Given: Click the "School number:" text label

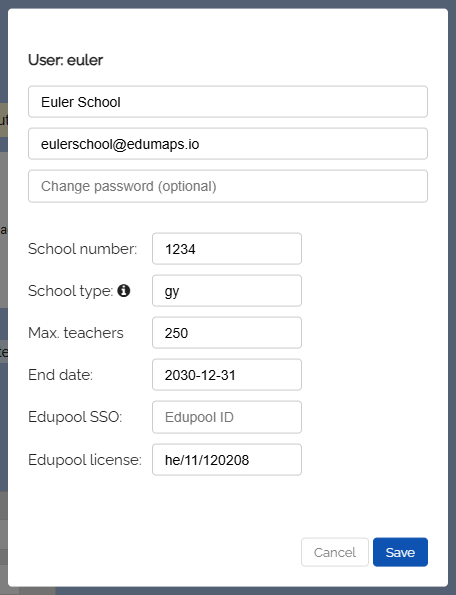Looking at the screenshot, I should click(83, 249).
